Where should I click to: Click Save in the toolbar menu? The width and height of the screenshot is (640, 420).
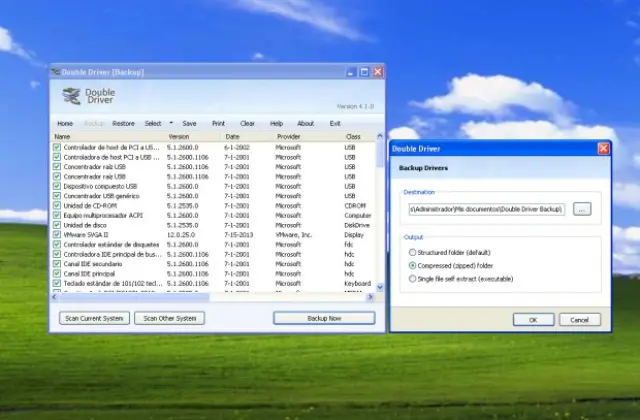[x=189, y=123]
